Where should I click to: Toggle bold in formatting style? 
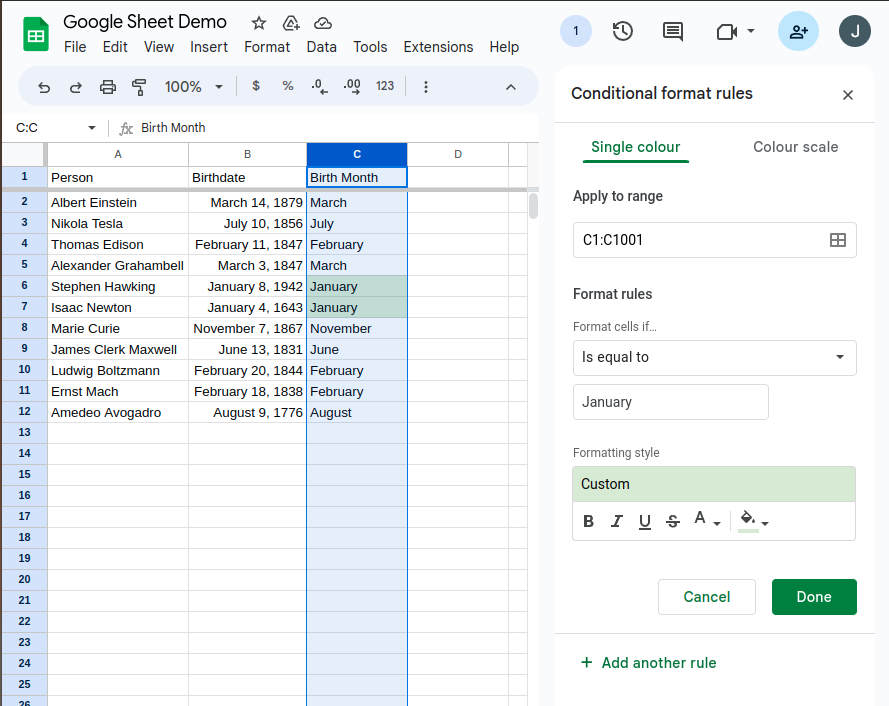point(589,521)
